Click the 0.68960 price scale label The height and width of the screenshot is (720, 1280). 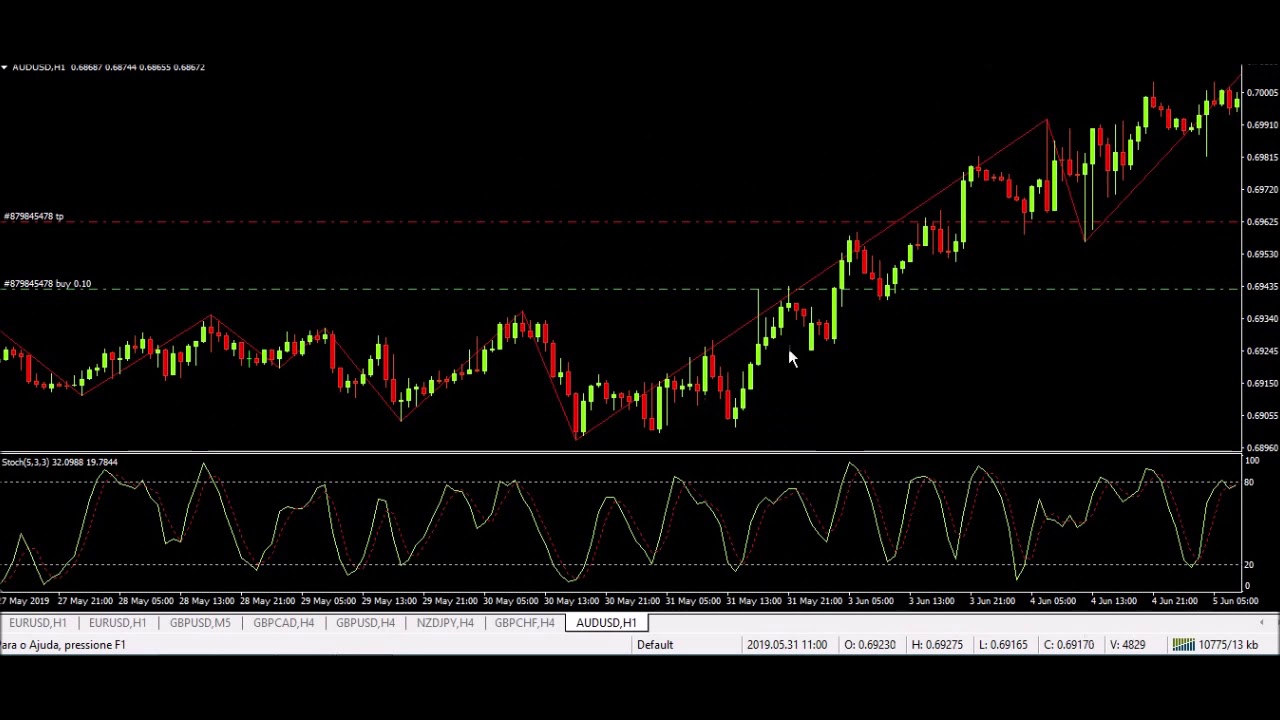click(1263, 448)
